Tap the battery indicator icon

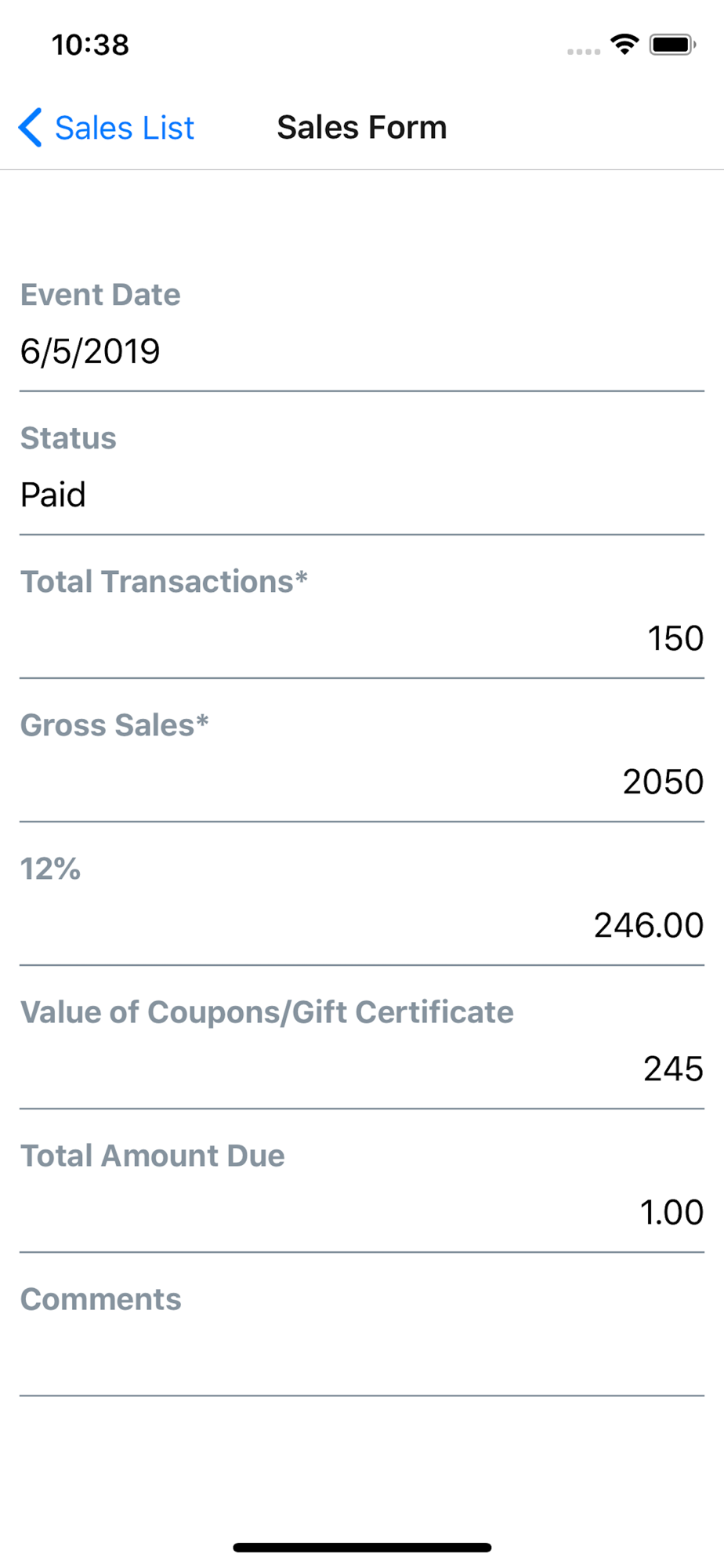coord(672,45)
